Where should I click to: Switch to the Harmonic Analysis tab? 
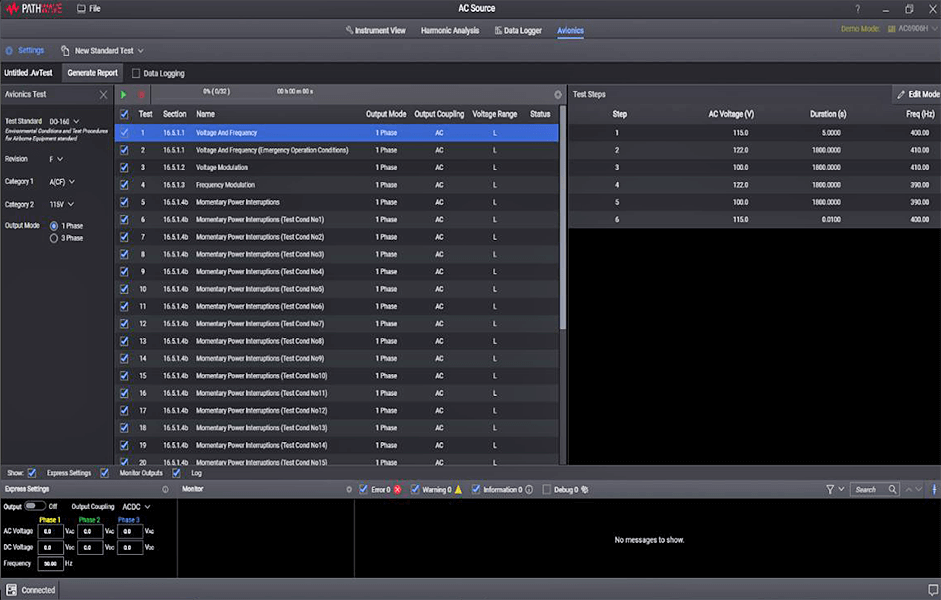(x=449, y=31)
